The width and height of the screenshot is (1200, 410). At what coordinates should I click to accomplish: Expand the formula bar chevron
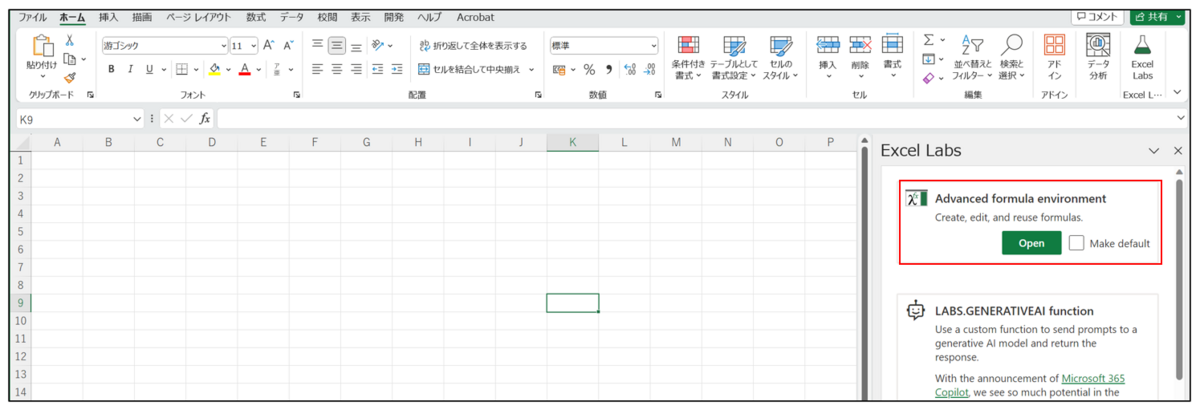coord(1180,118)
